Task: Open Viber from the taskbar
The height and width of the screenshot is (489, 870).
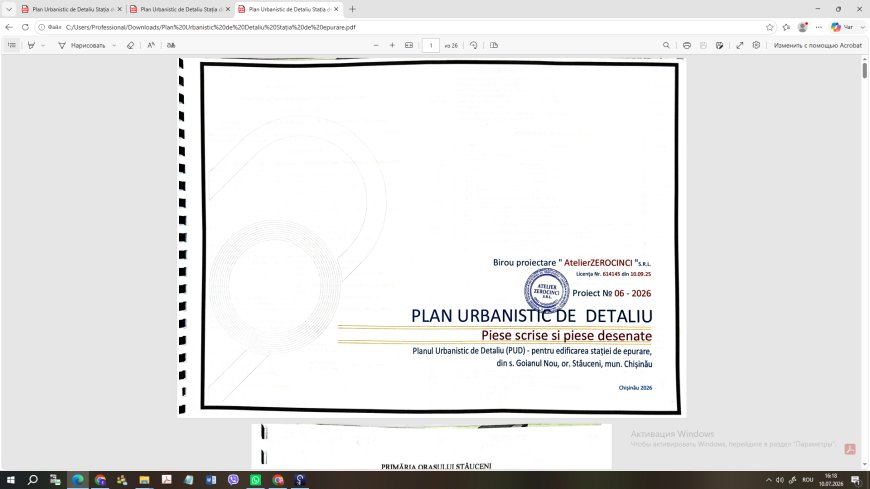Action: 233,480
